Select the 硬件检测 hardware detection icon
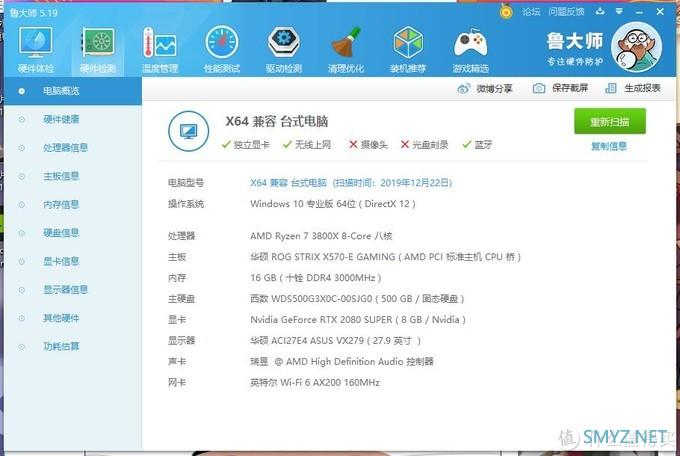680x456 pixels. (x=98, y=49)
